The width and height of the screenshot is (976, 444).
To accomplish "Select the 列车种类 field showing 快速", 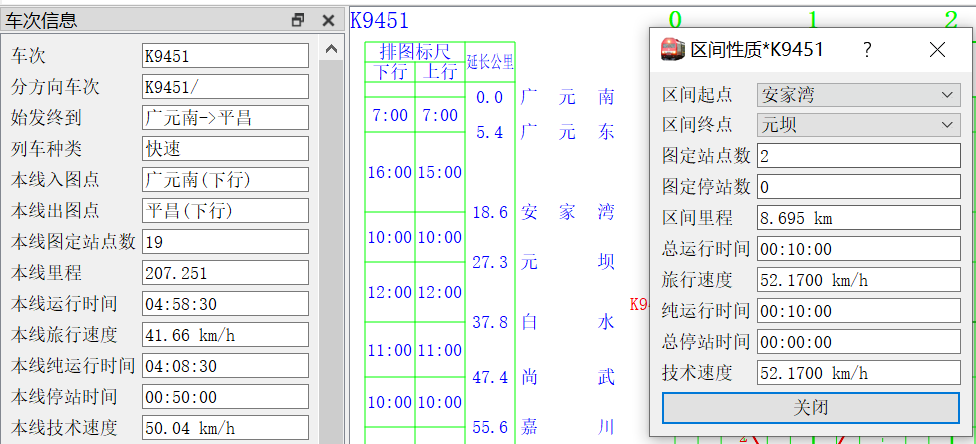I will point(225,149).
